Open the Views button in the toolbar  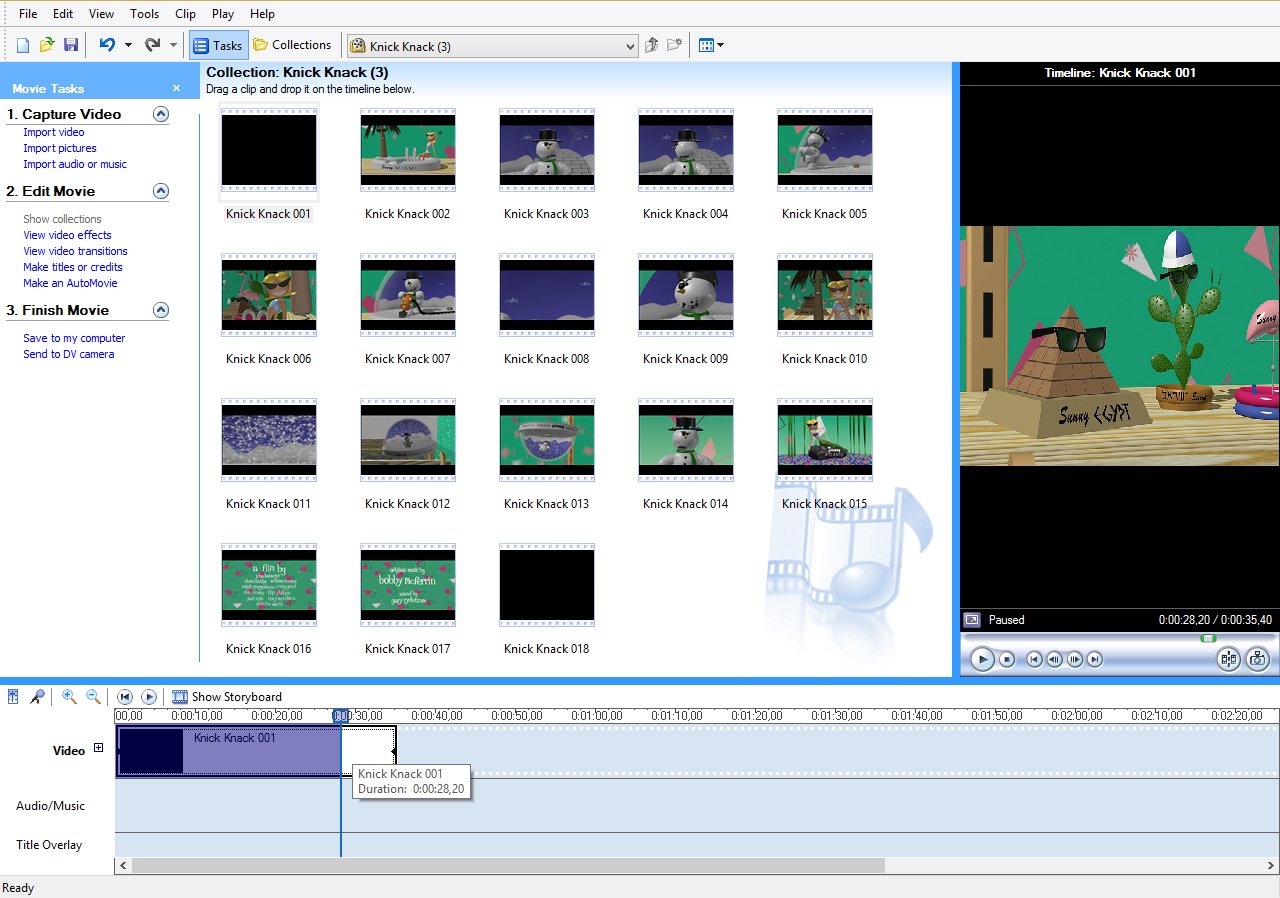pos(711,45)
